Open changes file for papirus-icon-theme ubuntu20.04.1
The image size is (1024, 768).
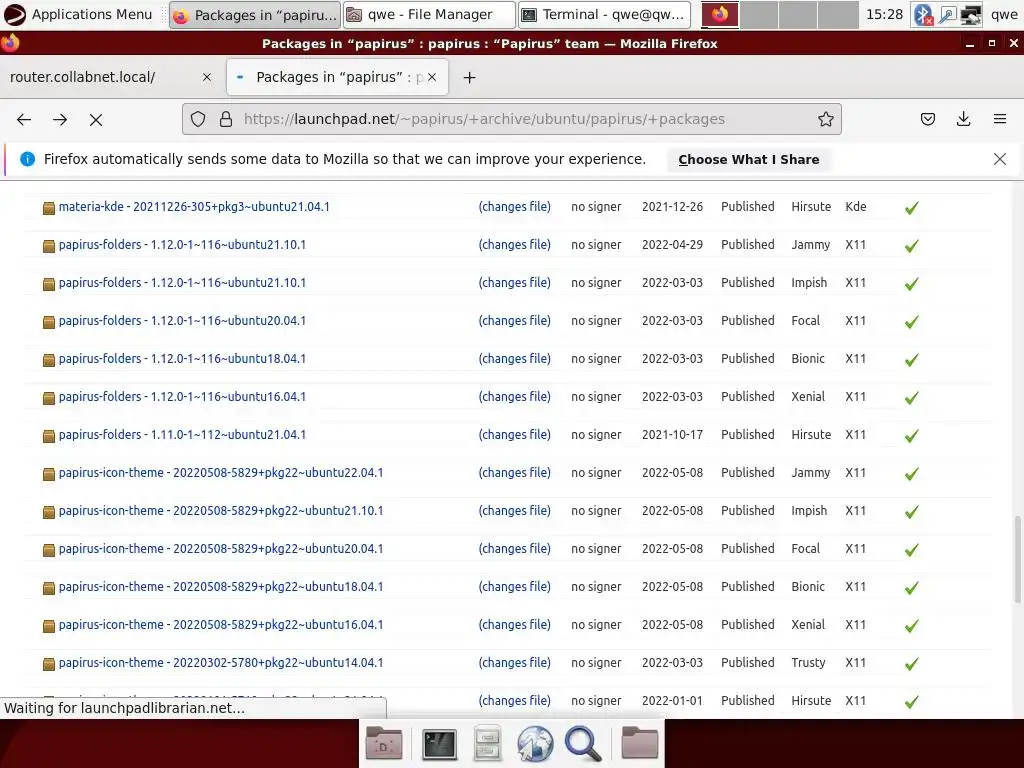(x=515, y=549)
